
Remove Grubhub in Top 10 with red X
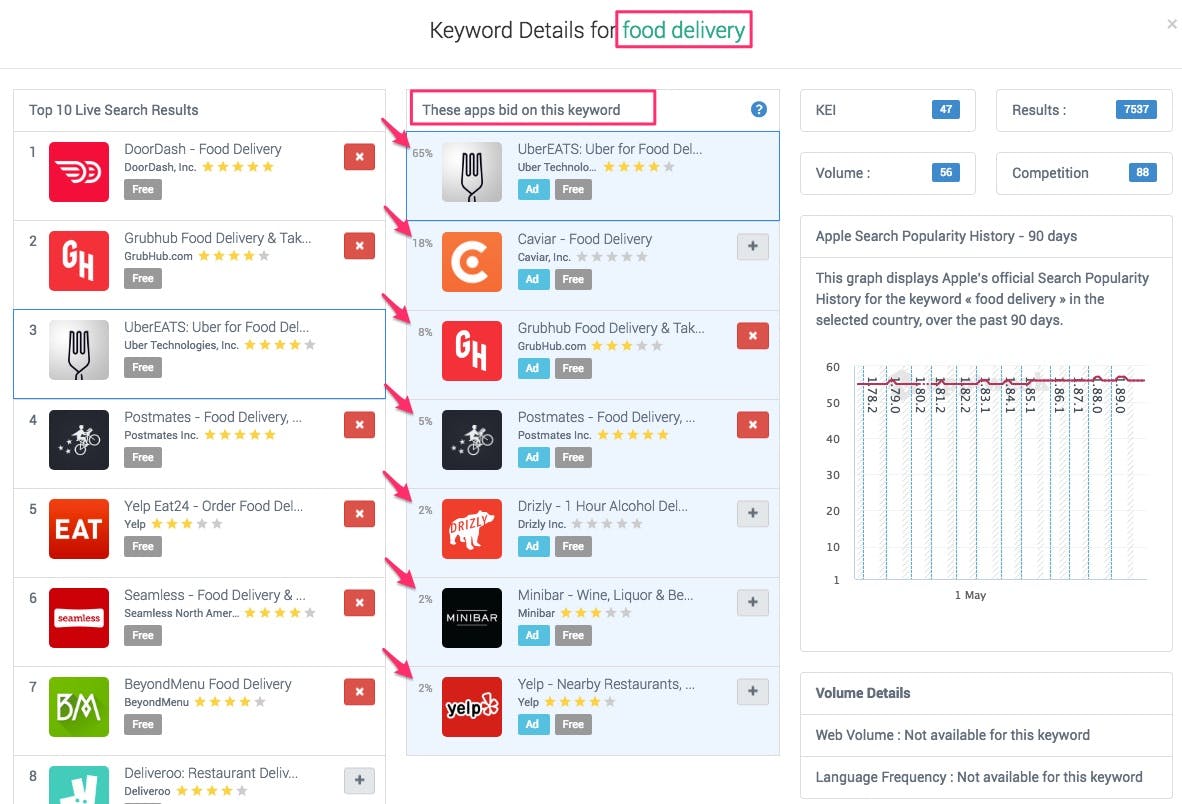(x=360, y=246)
